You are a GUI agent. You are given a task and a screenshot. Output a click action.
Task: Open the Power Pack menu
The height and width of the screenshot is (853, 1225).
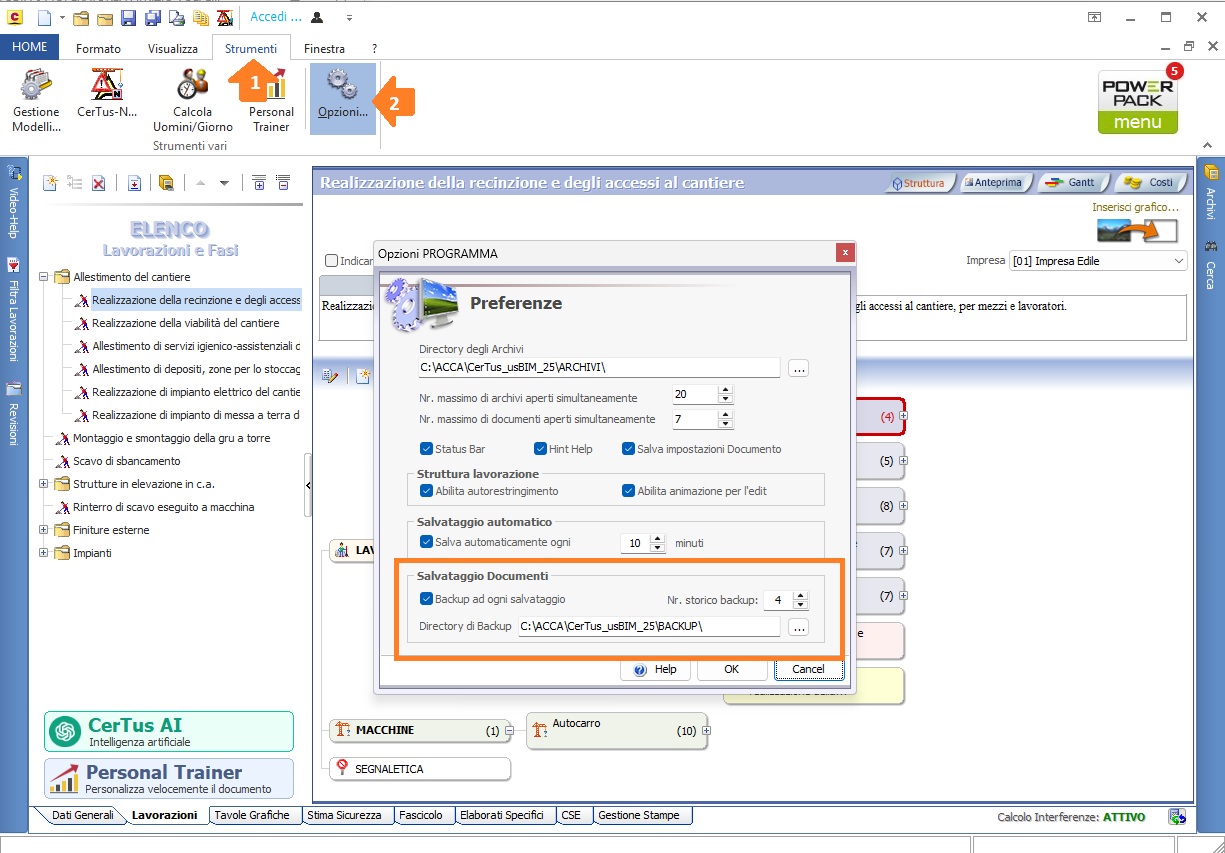tap(1137, 101)
